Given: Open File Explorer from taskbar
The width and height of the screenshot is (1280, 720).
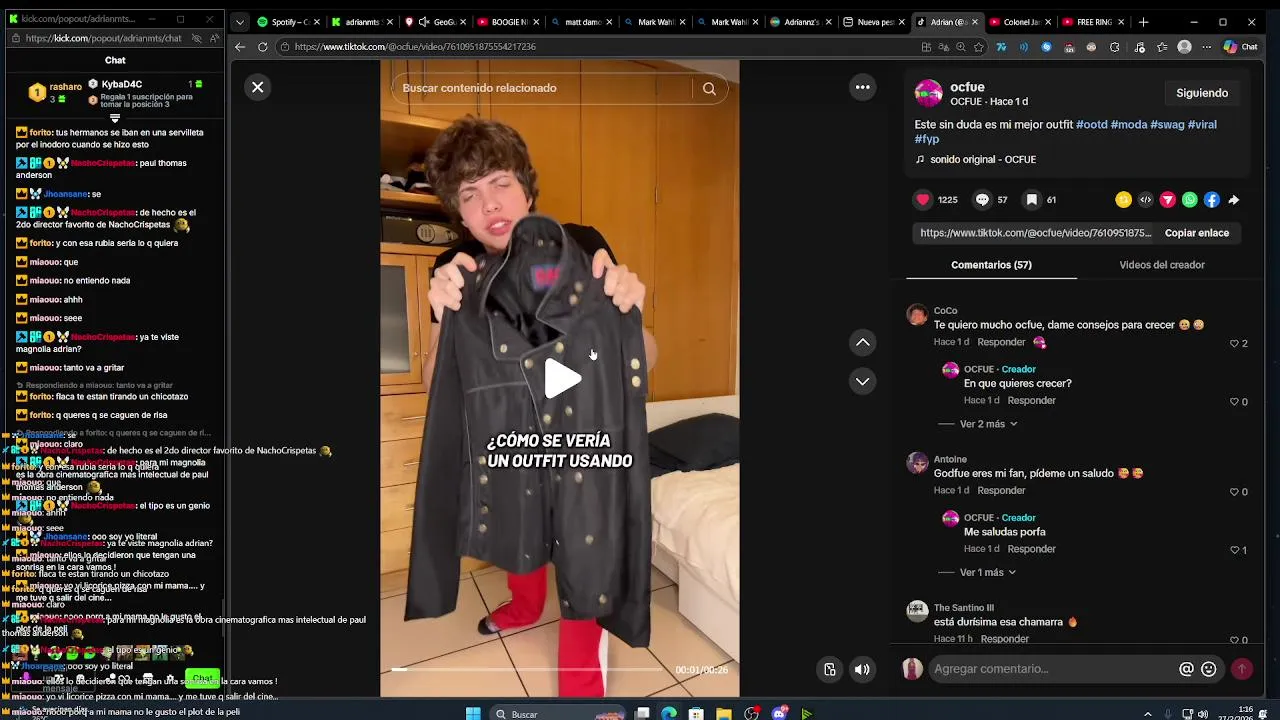Looking at the screenshot, I should coord(723,714).
